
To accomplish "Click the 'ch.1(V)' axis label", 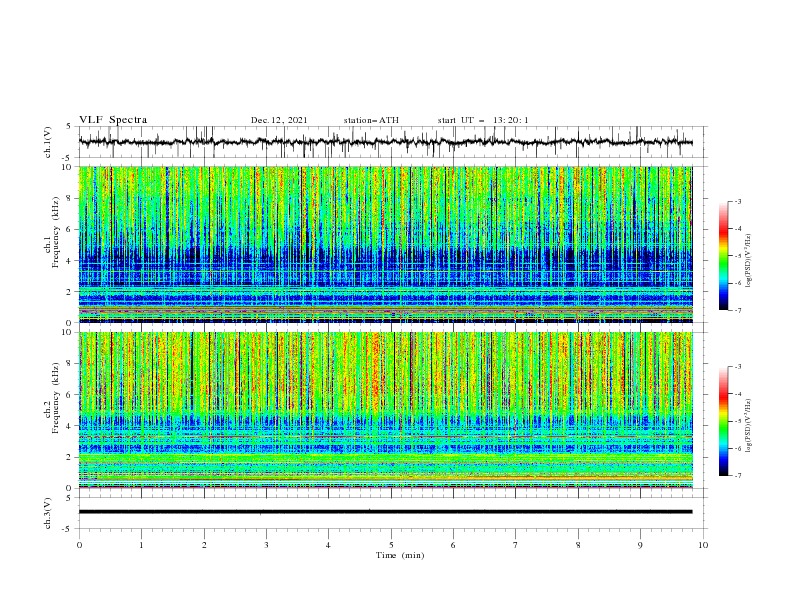I will click(48, 142).
